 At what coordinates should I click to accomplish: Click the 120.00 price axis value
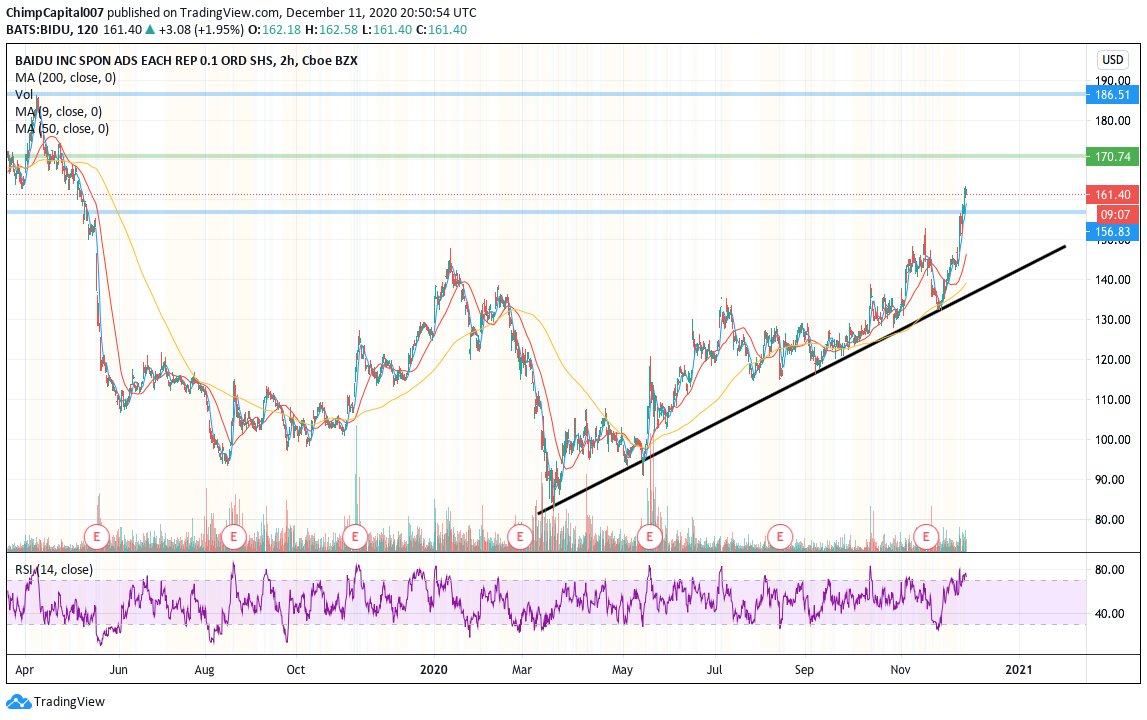click(1113, 359)
